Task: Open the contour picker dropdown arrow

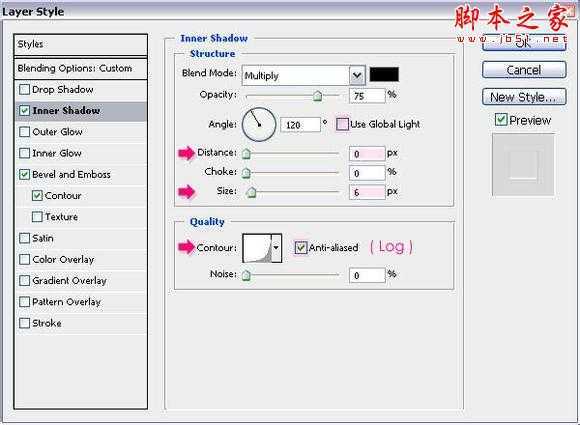Action: [x=276, y=248]
